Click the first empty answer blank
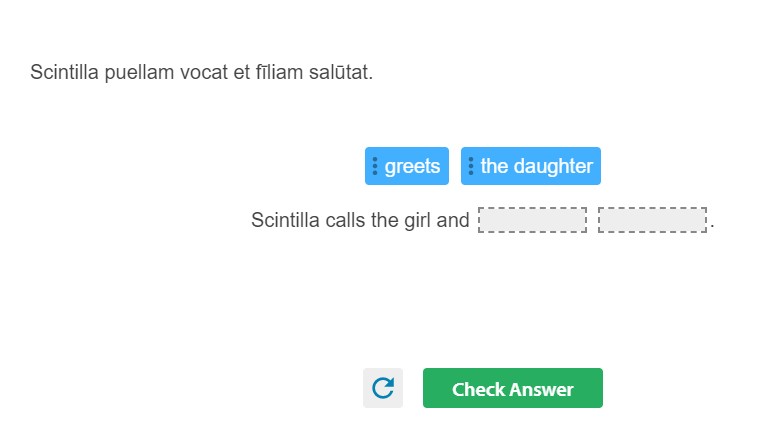 [532, 220]
